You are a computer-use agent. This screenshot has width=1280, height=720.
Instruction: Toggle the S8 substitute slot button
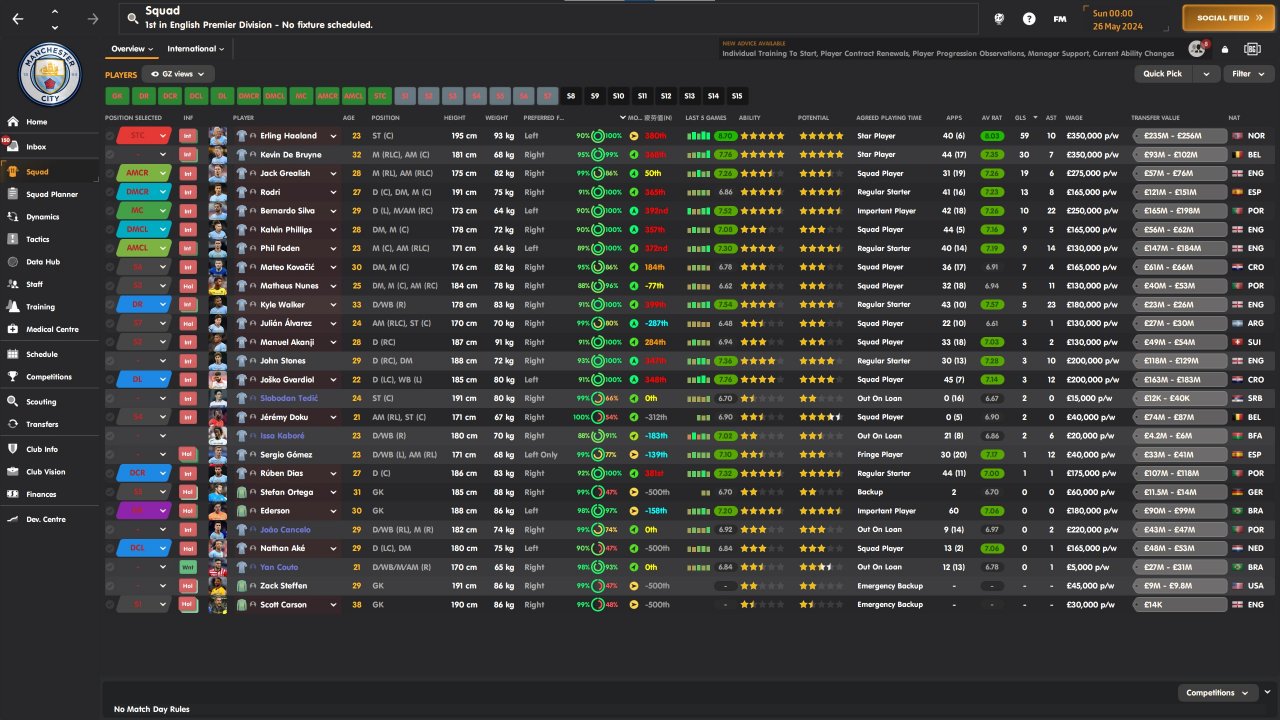(571, 96)
